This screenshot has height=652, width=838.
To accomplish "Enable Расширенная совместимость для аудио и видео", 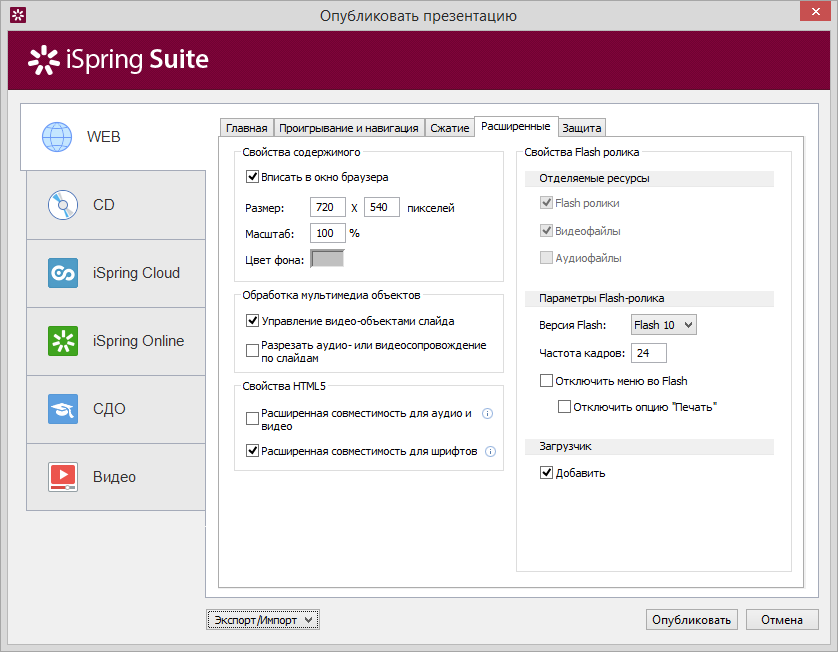I will tap(252, 418).
